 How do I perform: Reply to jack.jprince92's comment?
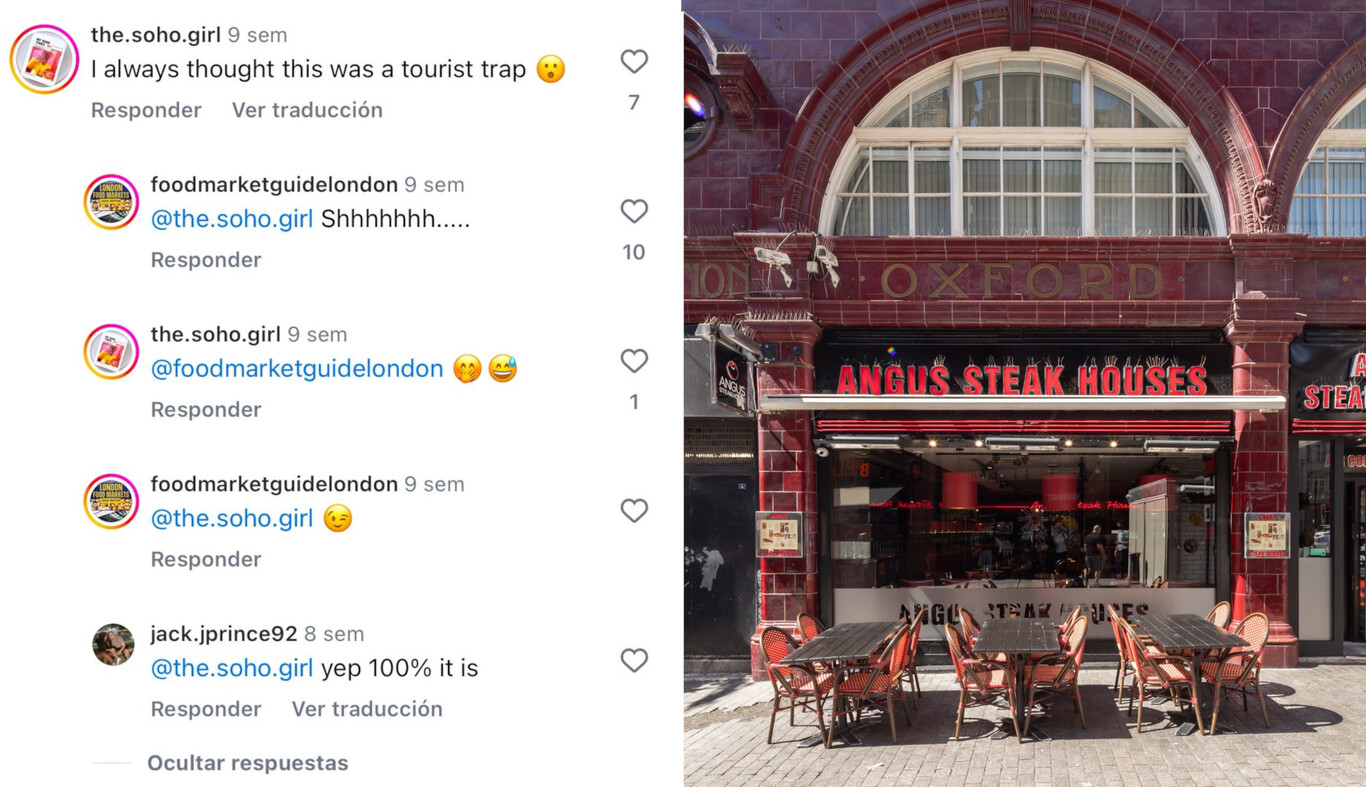[206, 709]
